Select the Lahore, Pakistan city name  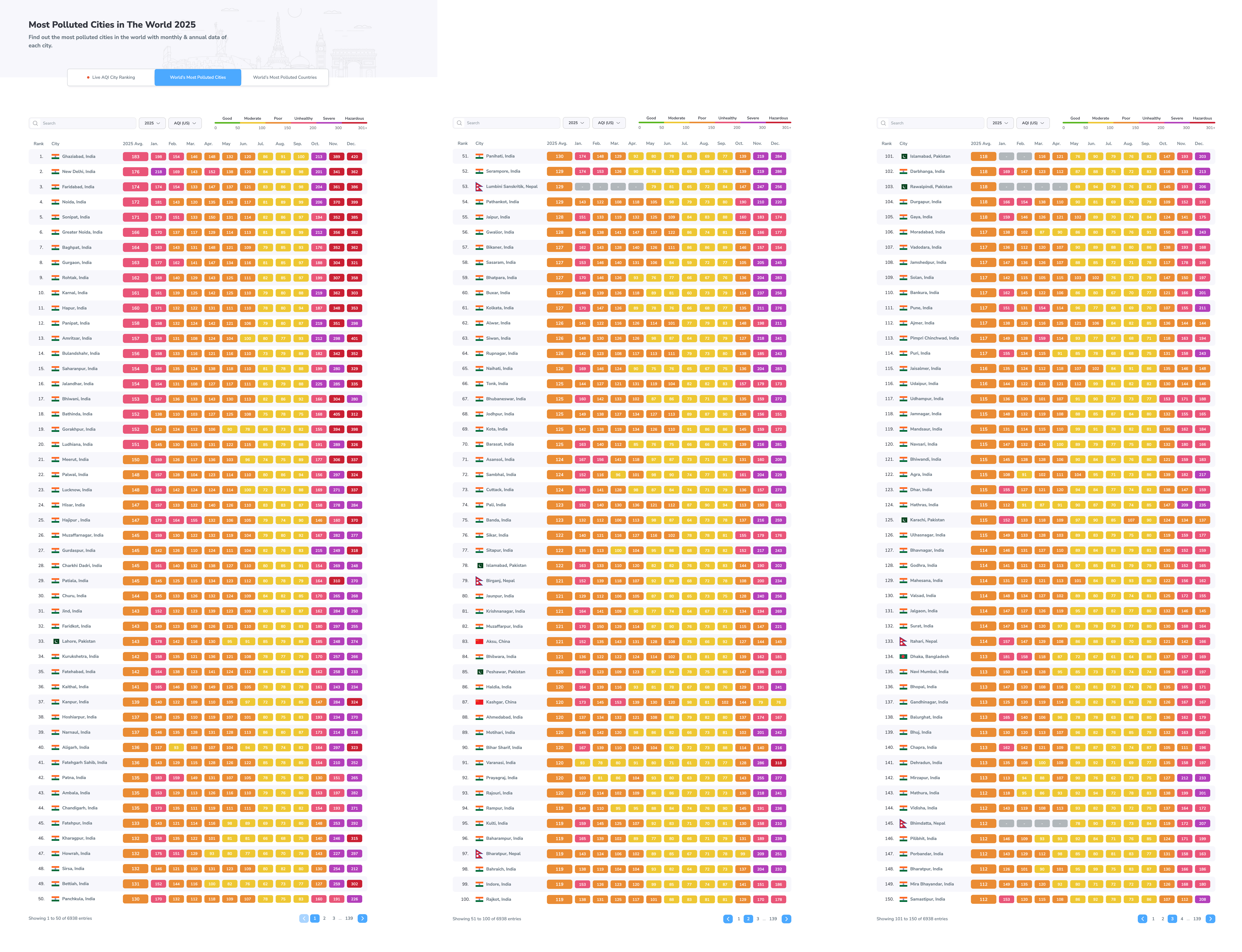tap(79, 642)
